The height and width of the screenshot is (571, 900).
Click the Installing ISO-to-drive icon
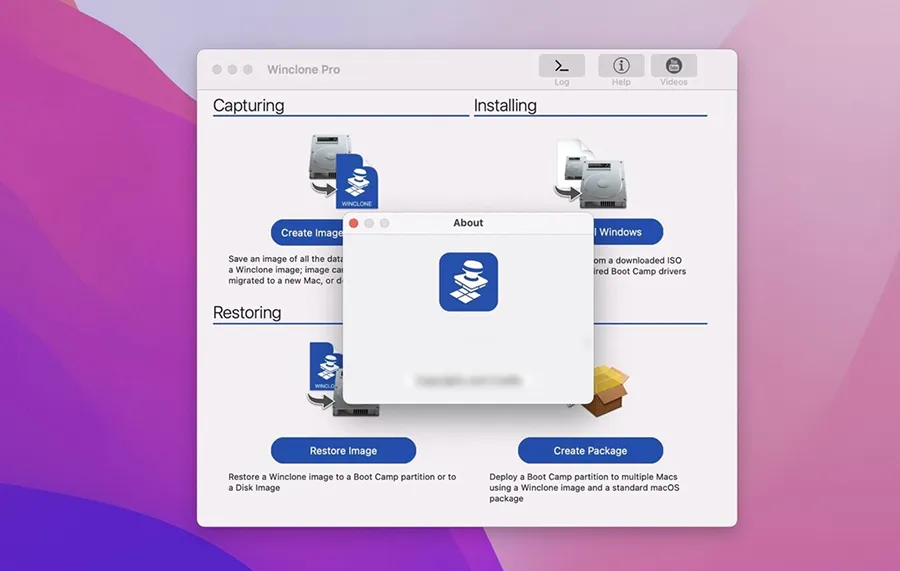click(x=590, y=172)
